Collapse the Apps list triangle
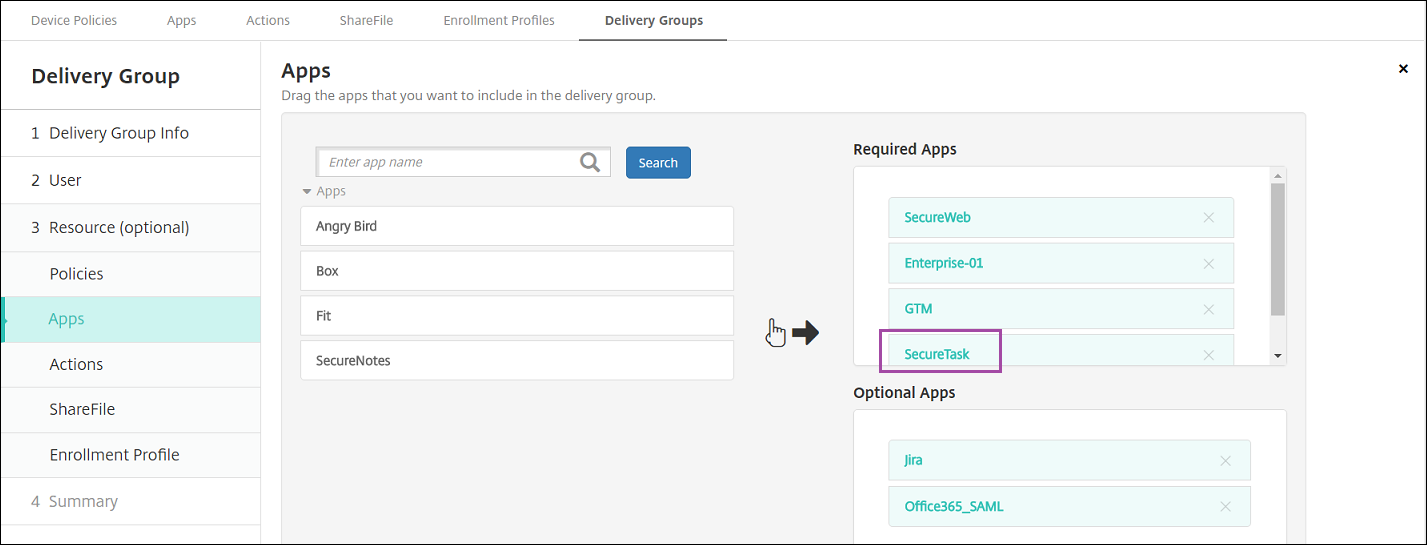The image size is (1427, 545). pyautogui.click(x=307, y=191)
